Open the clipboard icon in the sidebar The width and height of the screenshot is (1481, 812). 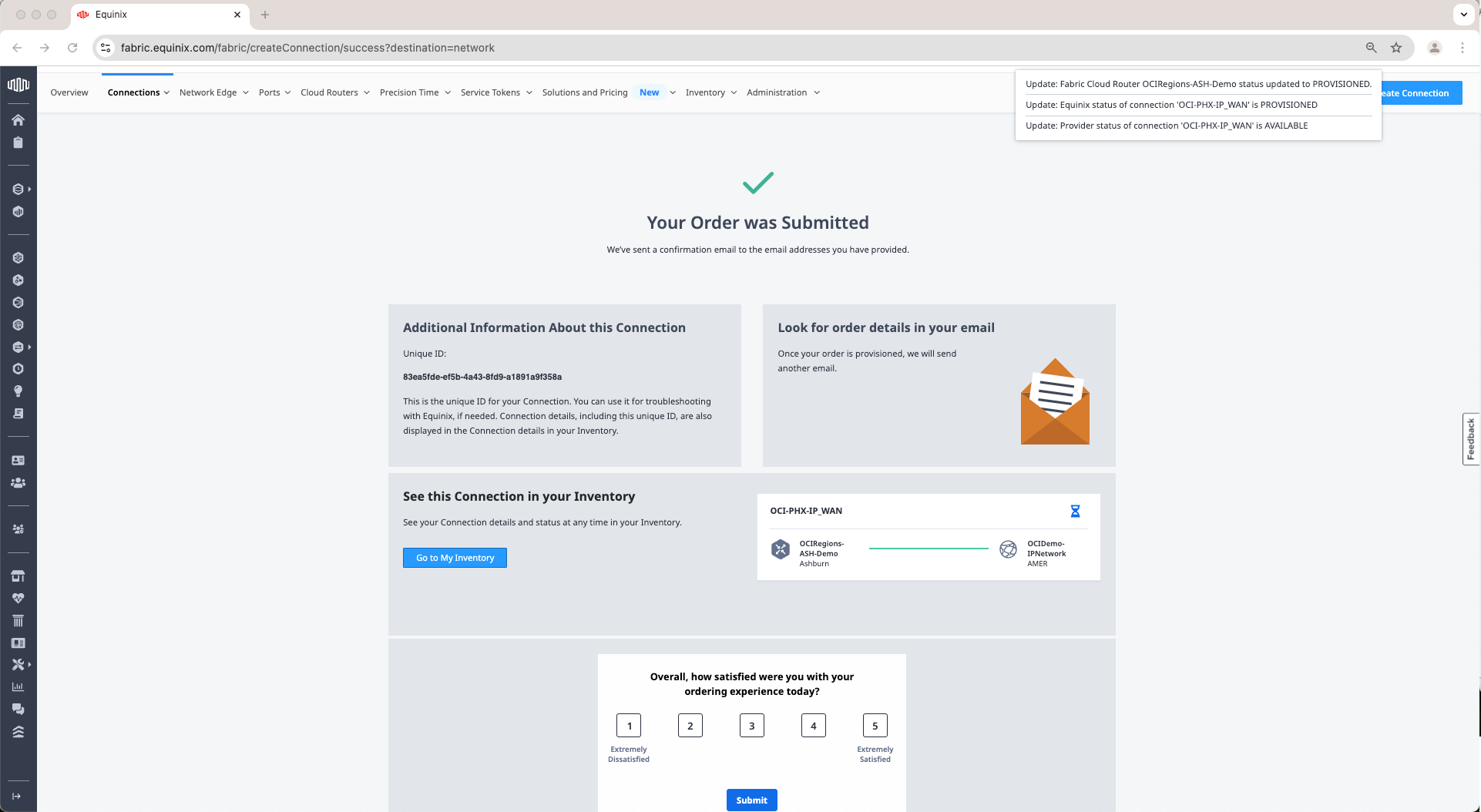(x=18, y=143)
